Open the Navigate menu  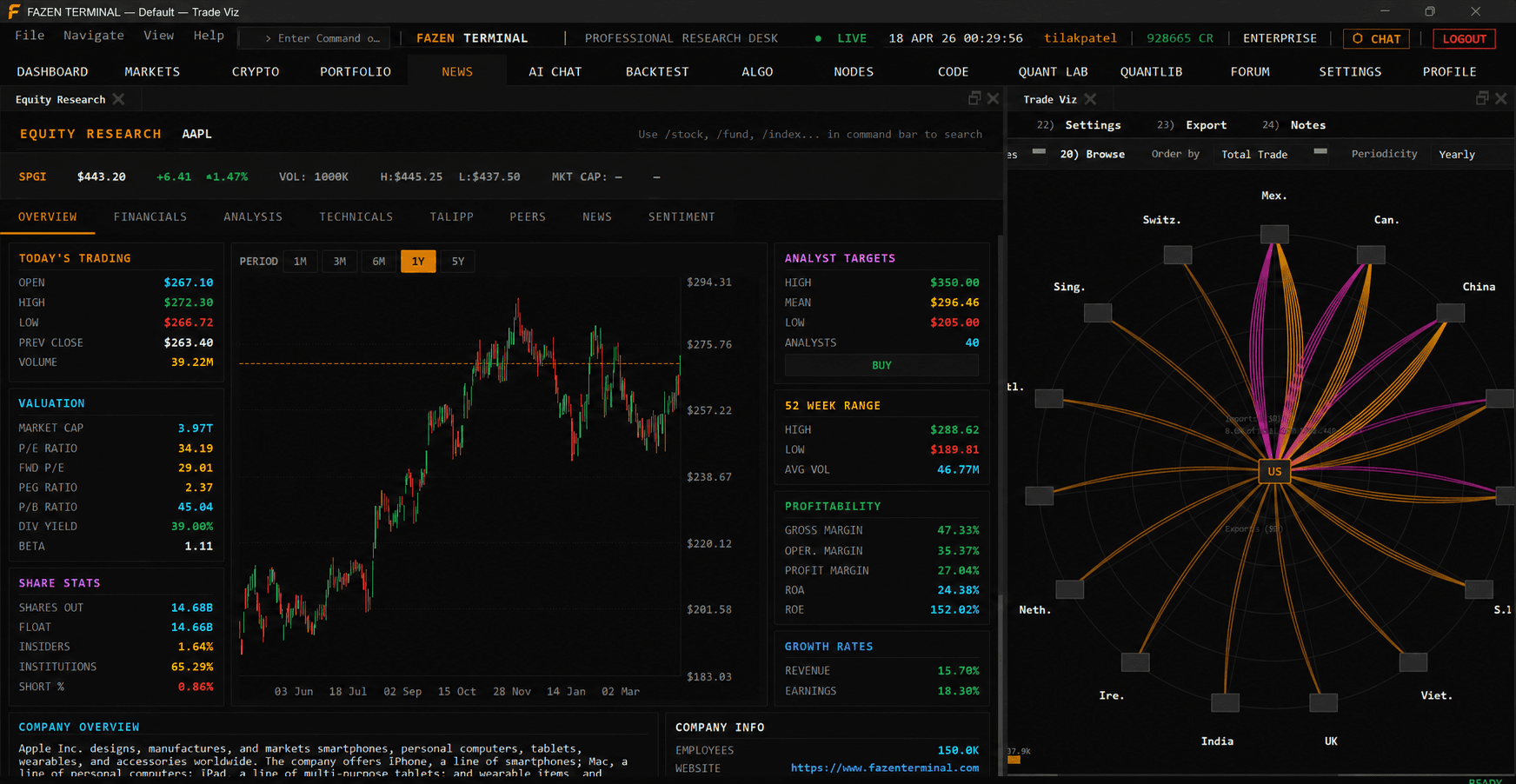pos(94,36)
